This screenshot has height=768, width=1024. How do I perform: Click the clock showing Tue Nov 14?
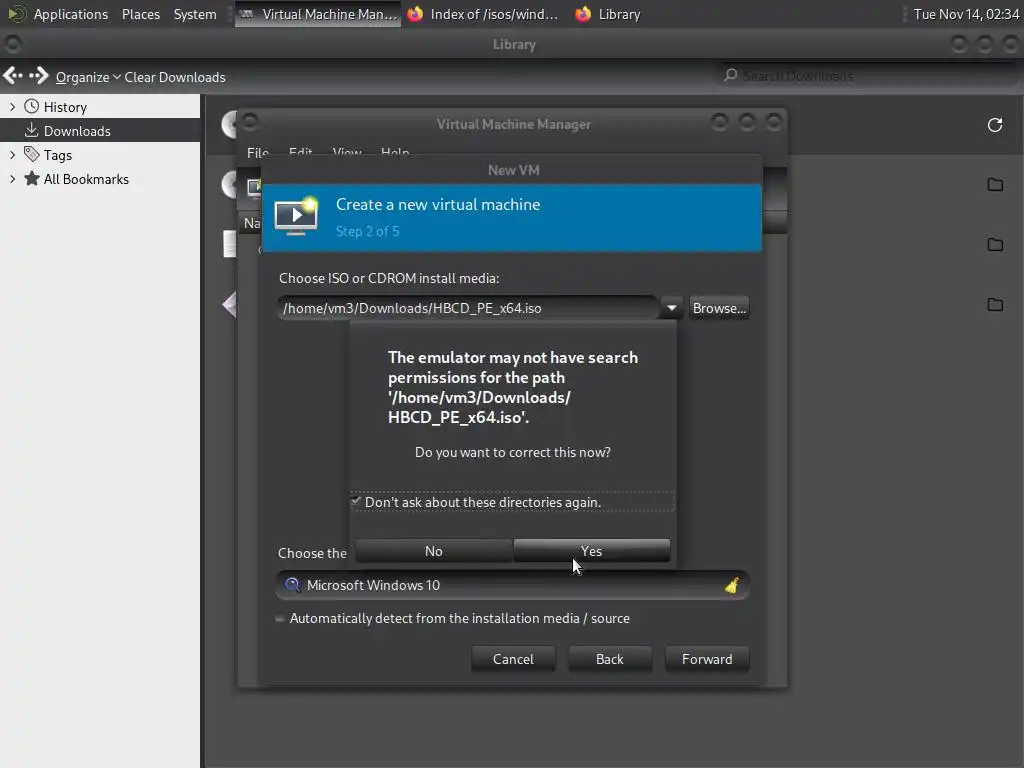coord(966,14)
